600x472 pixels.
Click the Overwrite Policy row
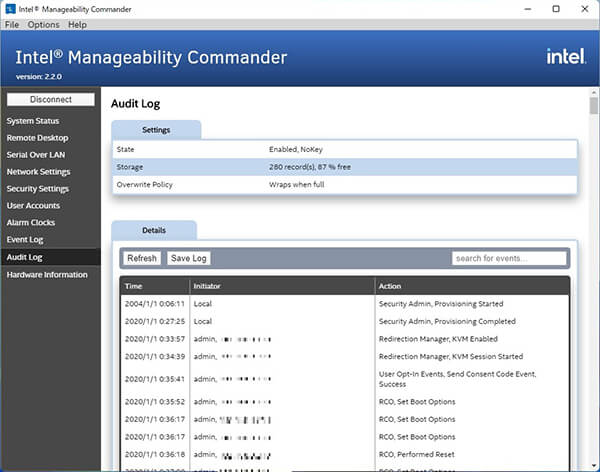(345, 185)
